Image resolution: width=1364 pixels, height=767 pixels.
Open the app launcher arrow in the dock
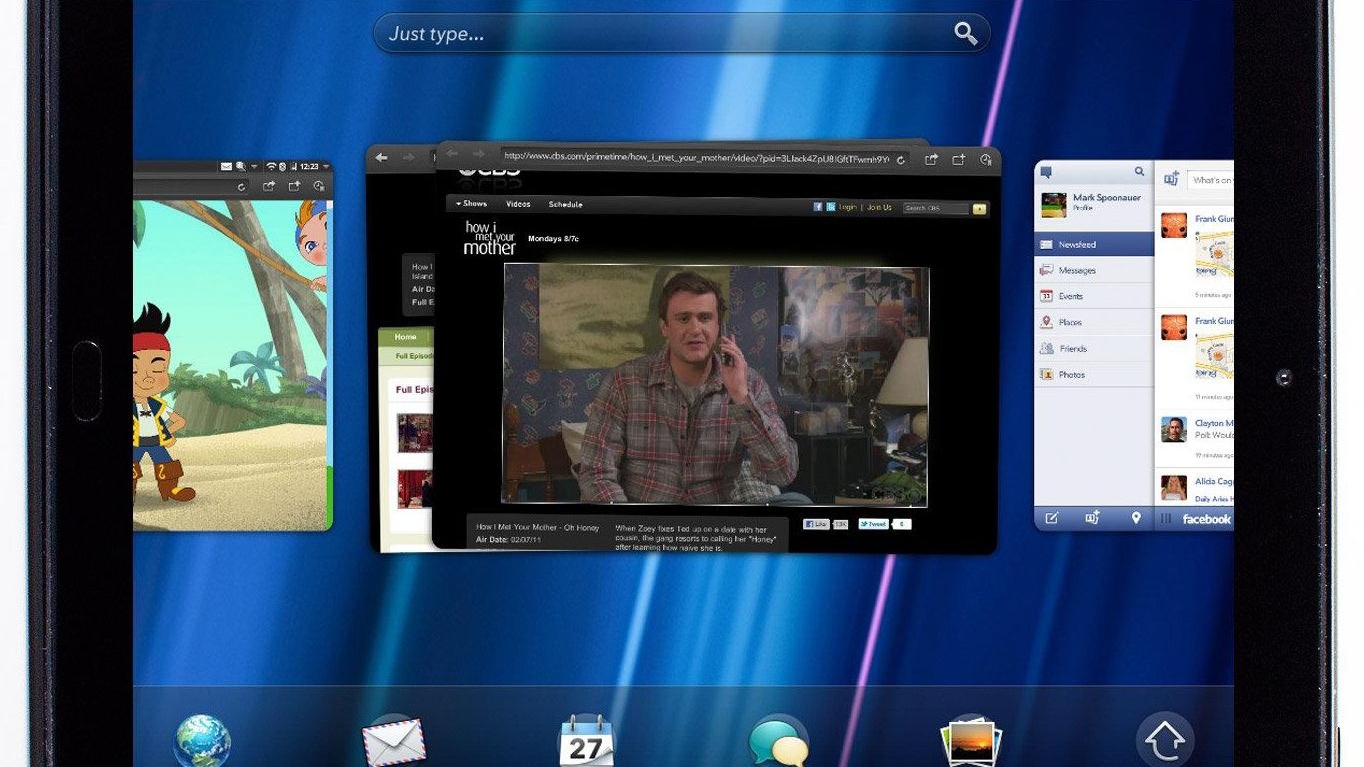pyautogui.click(x=1163, y=740)
